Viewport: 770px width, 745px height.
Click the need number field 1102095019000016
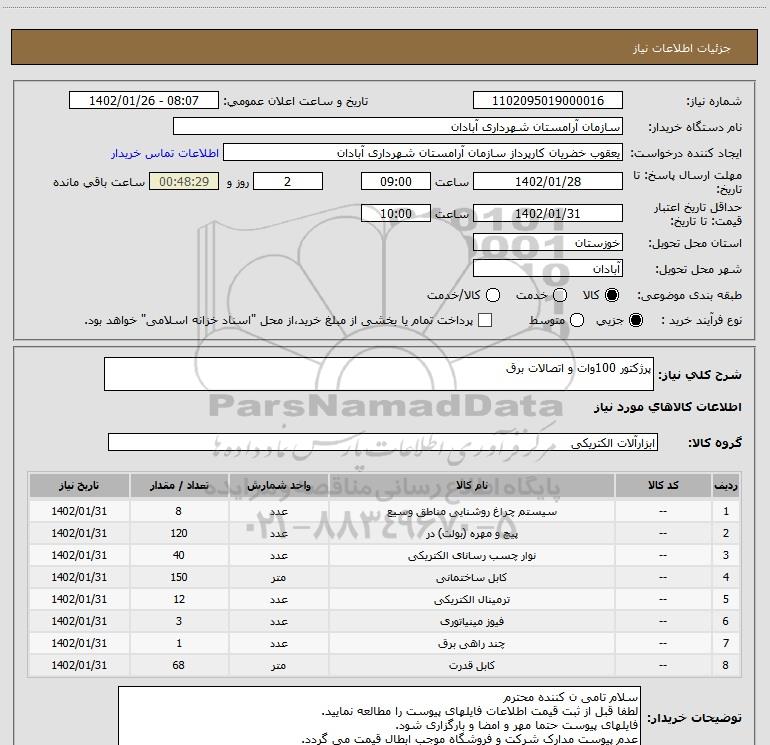pos(548,101)
